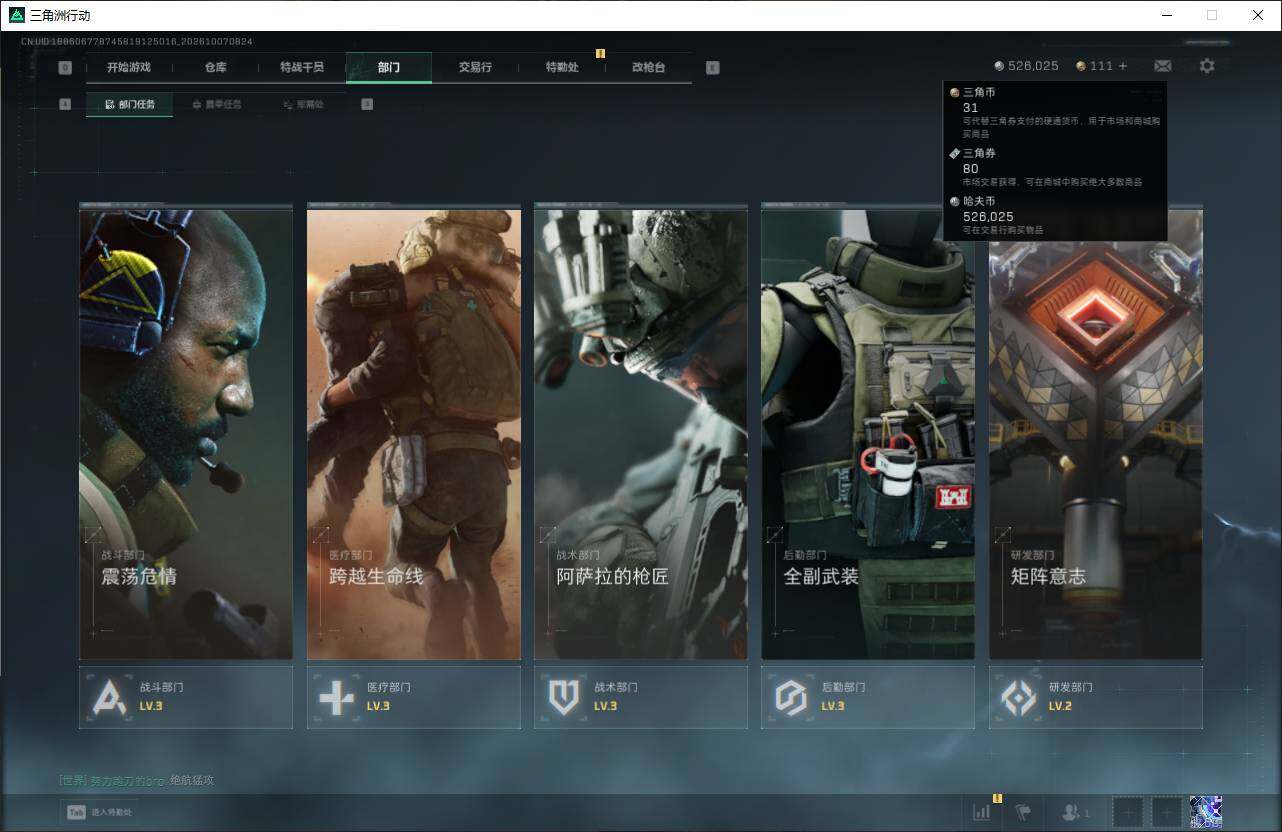The width and height of the screenshot is (1282, 832).
Task: Click the 三角币 coin icon beside 111
Action: pyautogui.click(x=1081, y=66)
